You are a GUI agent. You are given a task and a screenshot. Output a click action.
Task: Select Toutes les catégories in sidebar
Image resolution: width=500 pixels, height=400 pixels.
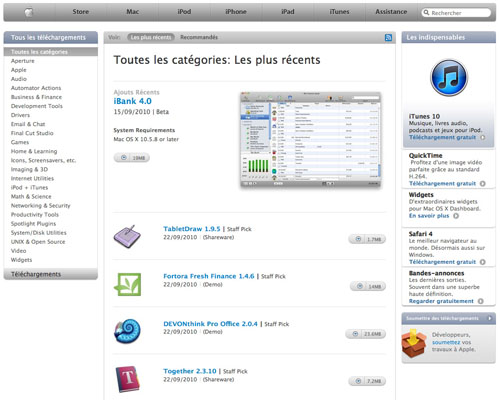[x=51, y=52]
